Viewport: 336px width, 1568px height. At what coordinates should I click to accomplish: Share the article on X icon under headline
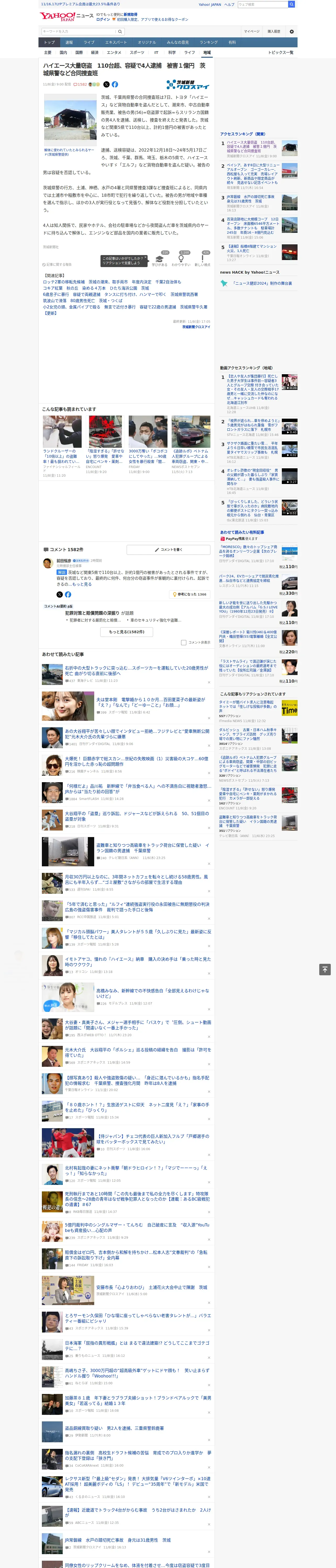[106, 85]
